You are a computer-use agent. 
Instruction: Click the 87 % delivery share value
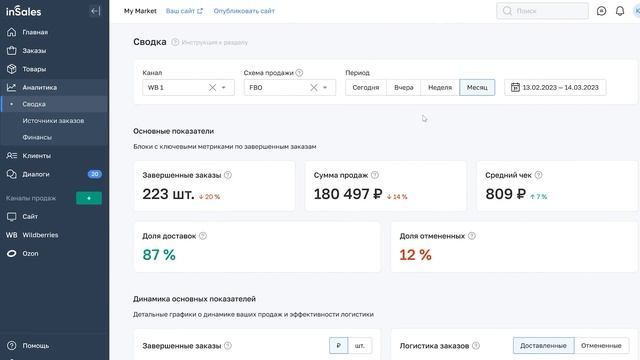point(159,255)
